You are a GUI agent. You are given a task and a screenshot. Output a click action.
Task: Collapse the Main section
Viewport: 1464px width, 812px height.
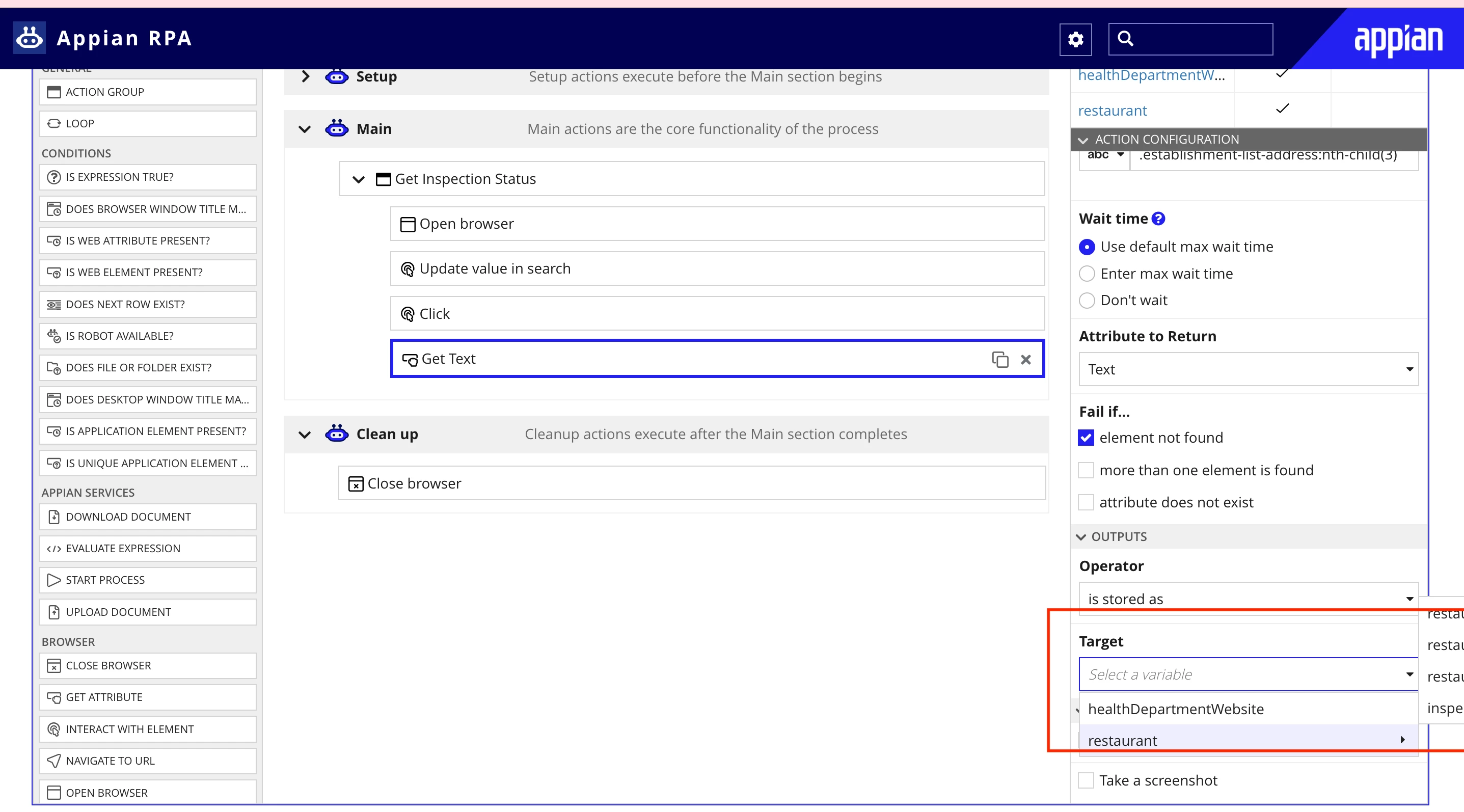pos(305,129)
